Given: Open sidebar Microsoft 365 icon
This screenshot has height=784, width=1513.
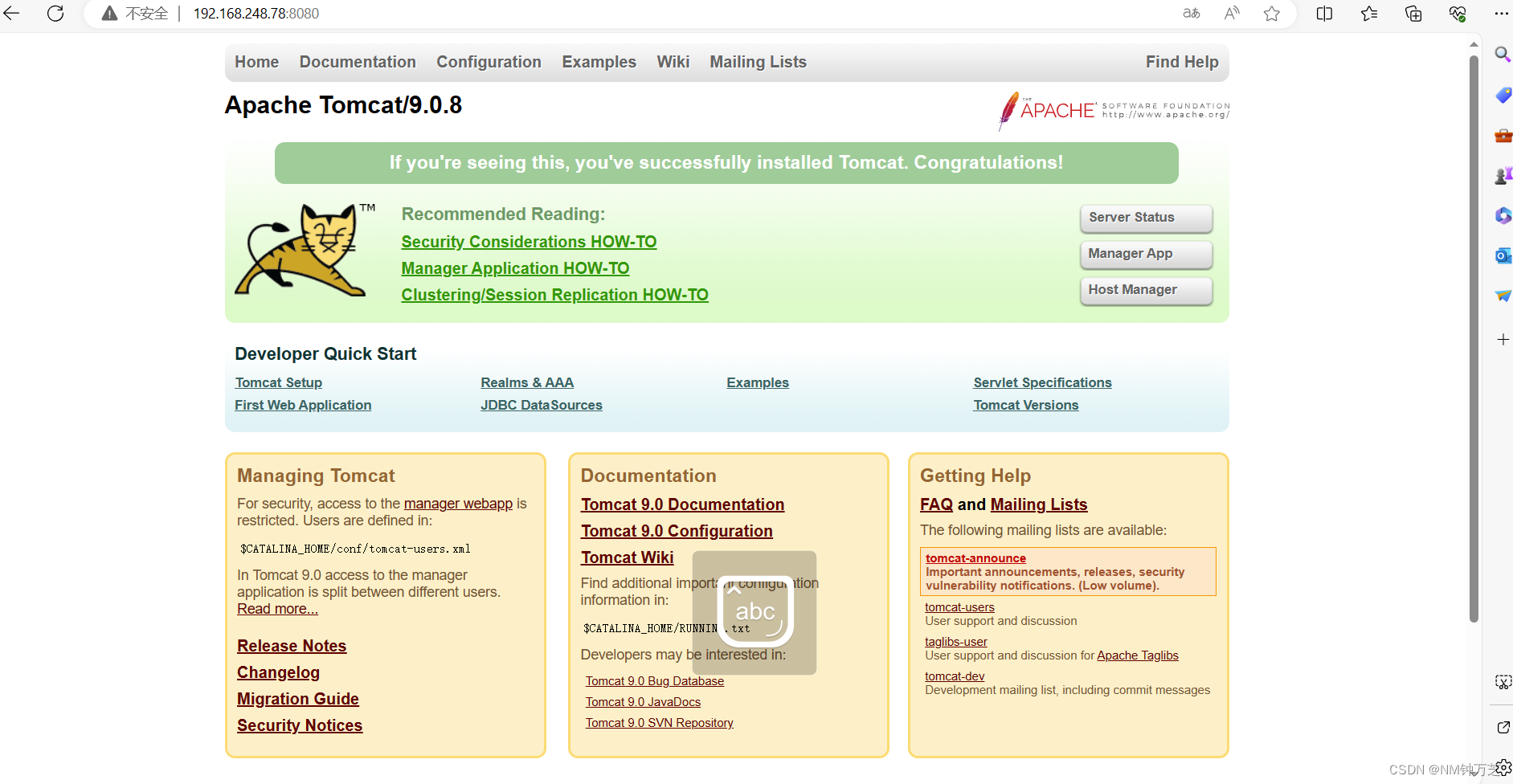Looking at the screenshot, I should point(1503,215).
